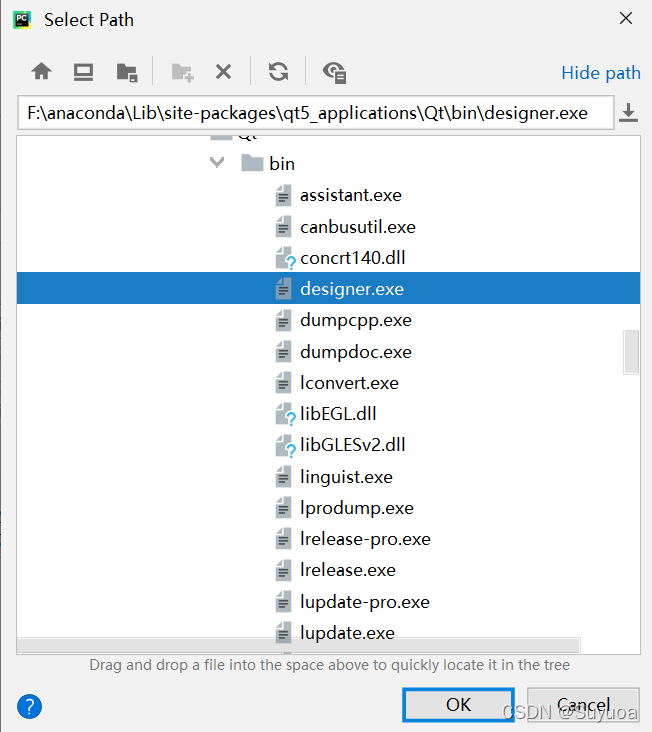Click the New Folder icon
This screenshot has width=652, height=732.
[182, 72]
